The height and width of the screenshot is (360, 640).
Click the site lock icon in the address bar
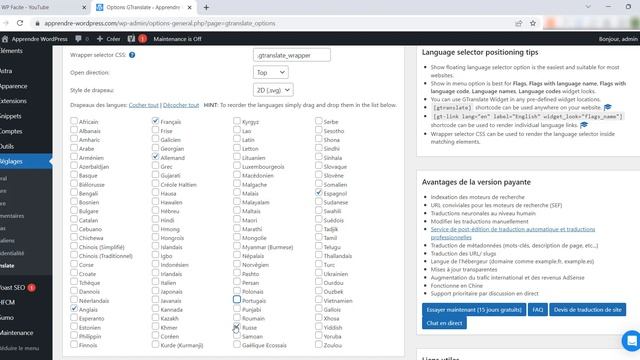[37, 23]
